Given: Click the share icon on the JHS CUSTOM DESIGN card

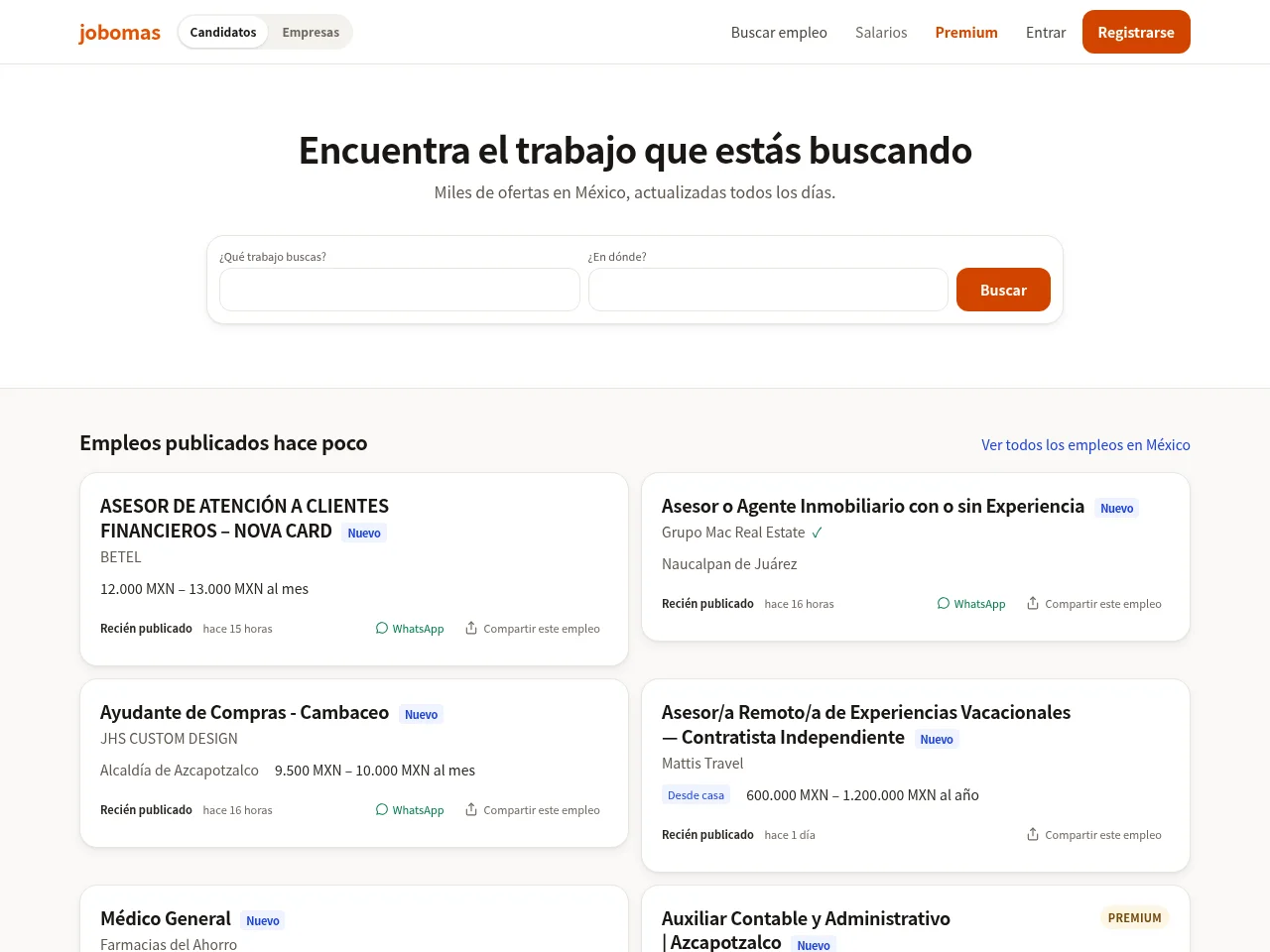Looking at the screenshot, I should click(471, 809).
